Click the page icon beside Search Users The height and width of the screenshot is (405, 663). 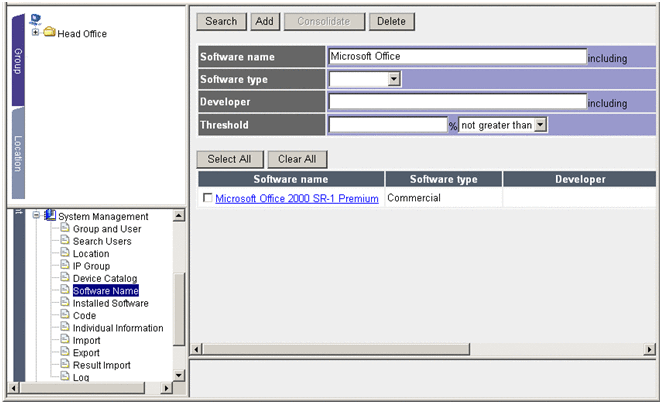65,240
